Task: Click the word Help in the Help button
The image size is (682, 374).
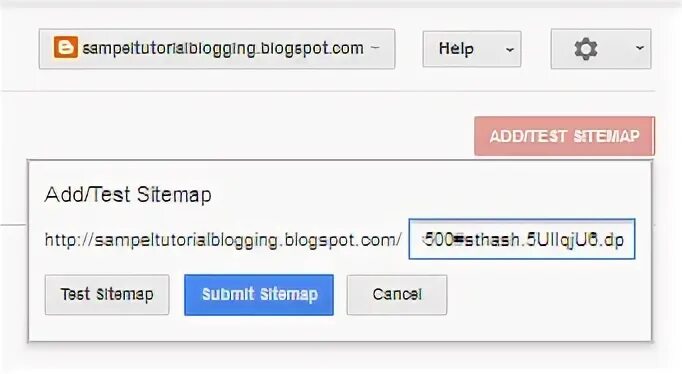Action: tap(456, 49)
